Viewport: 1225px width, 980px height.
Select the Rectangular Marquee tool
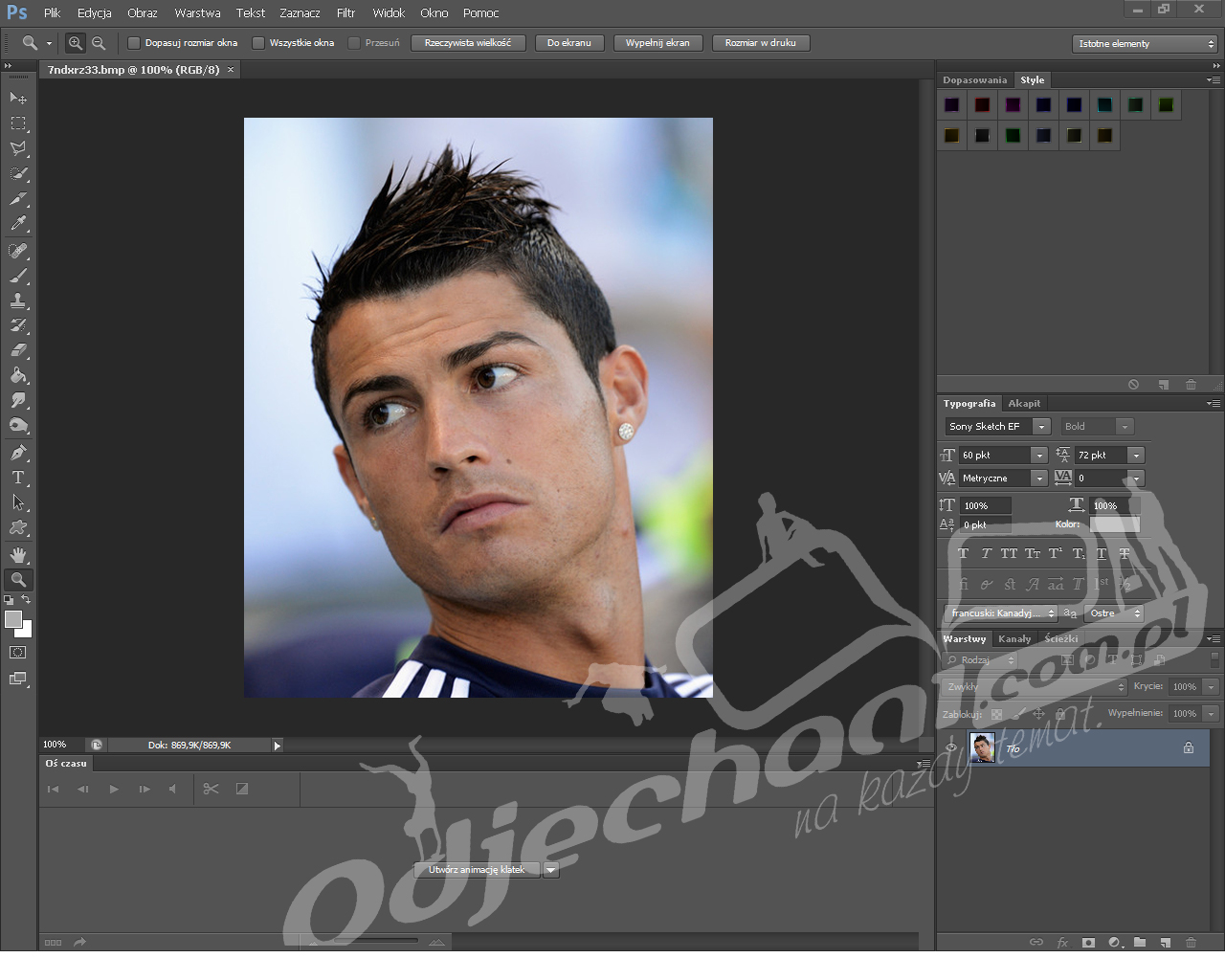(18, 123)
